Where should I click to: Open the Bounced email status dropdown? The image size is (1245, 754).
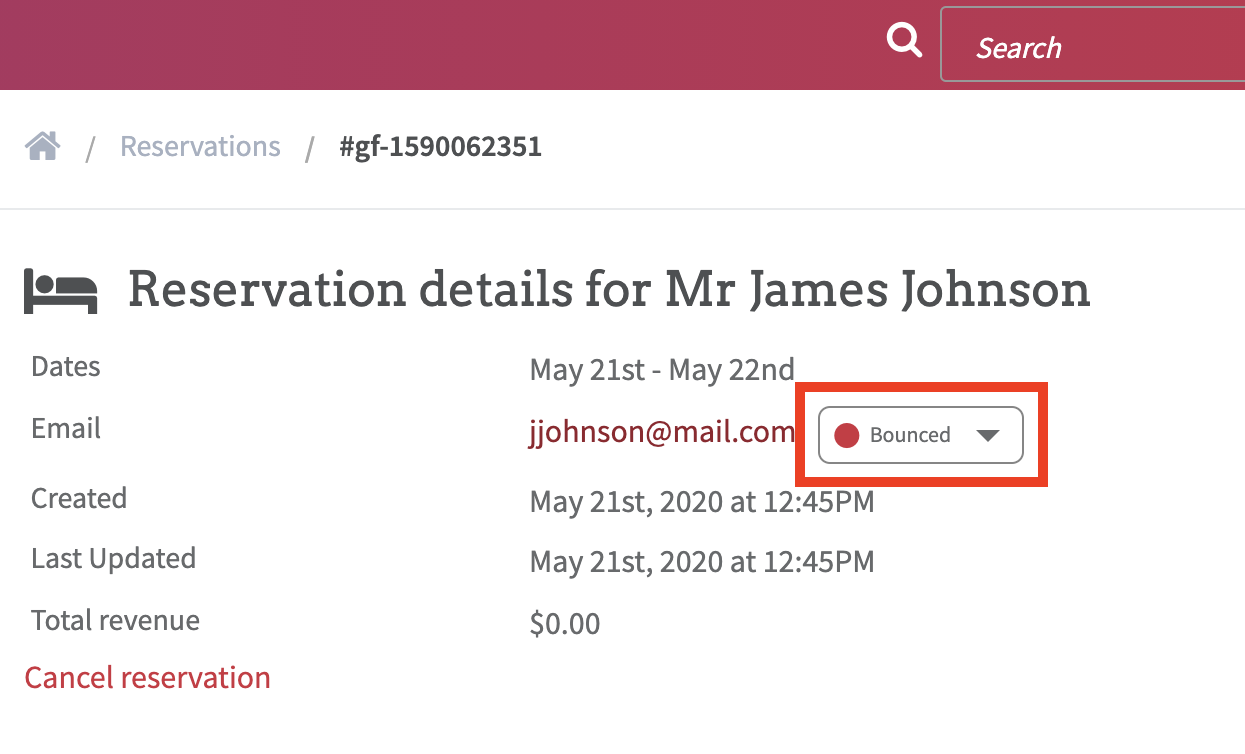tap(920, 435)
